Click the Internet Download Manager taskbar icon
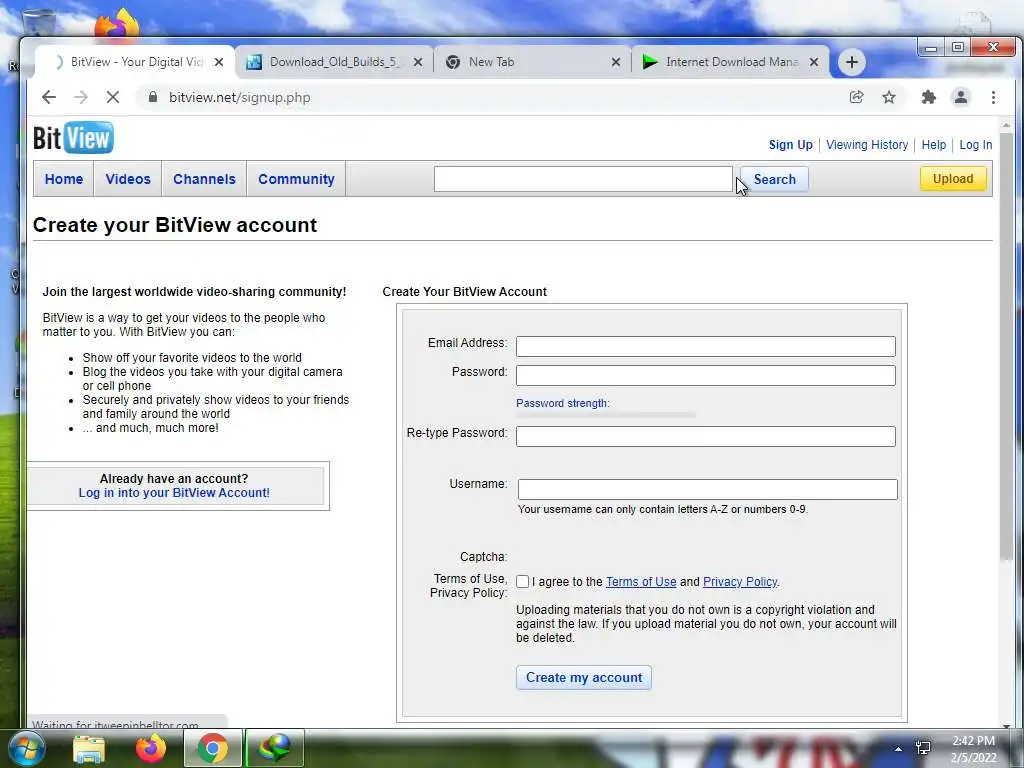 [x=274, y=748]
